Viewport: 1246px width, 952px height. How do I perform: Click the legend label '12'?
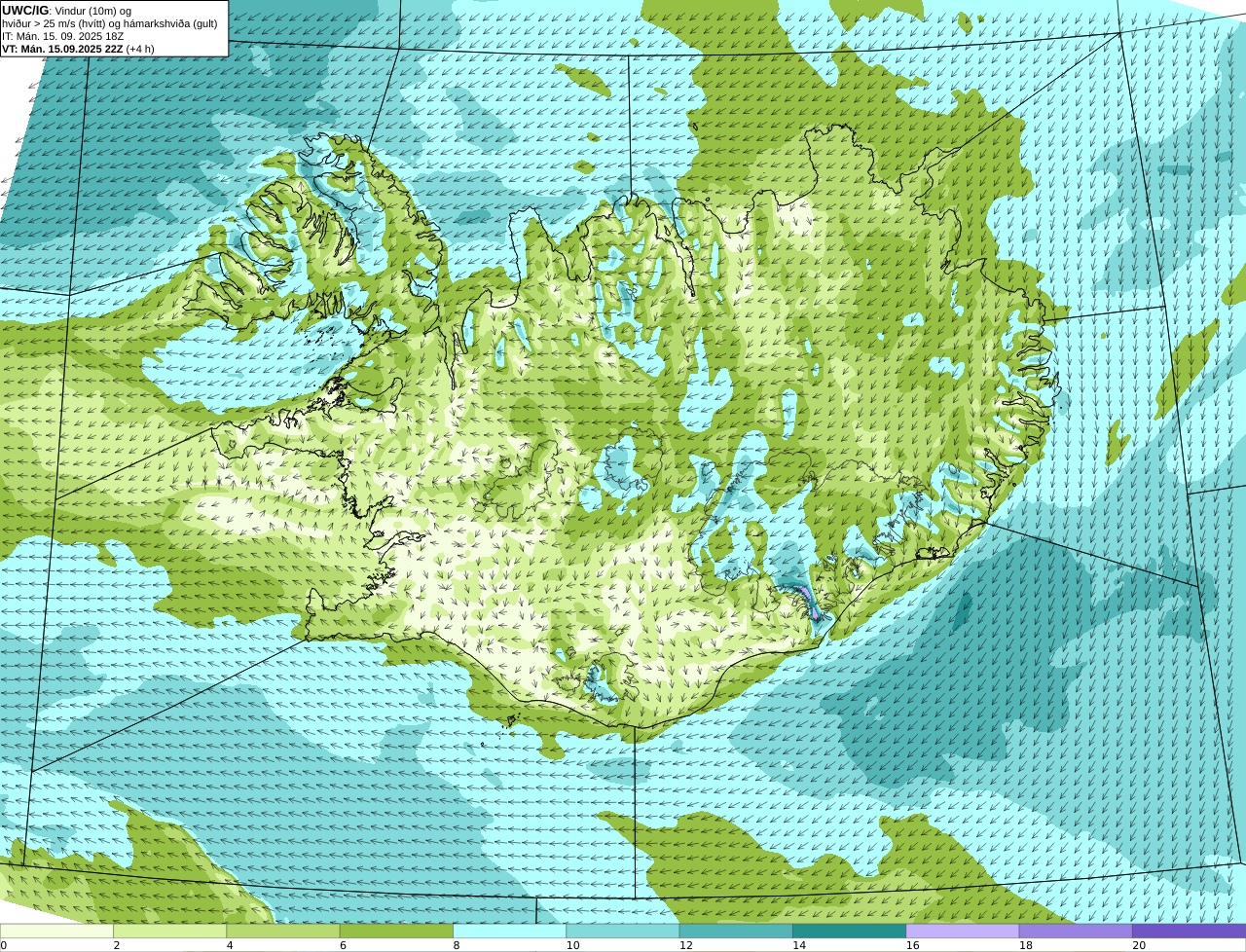pyautogui.click(x=686, y=945)
